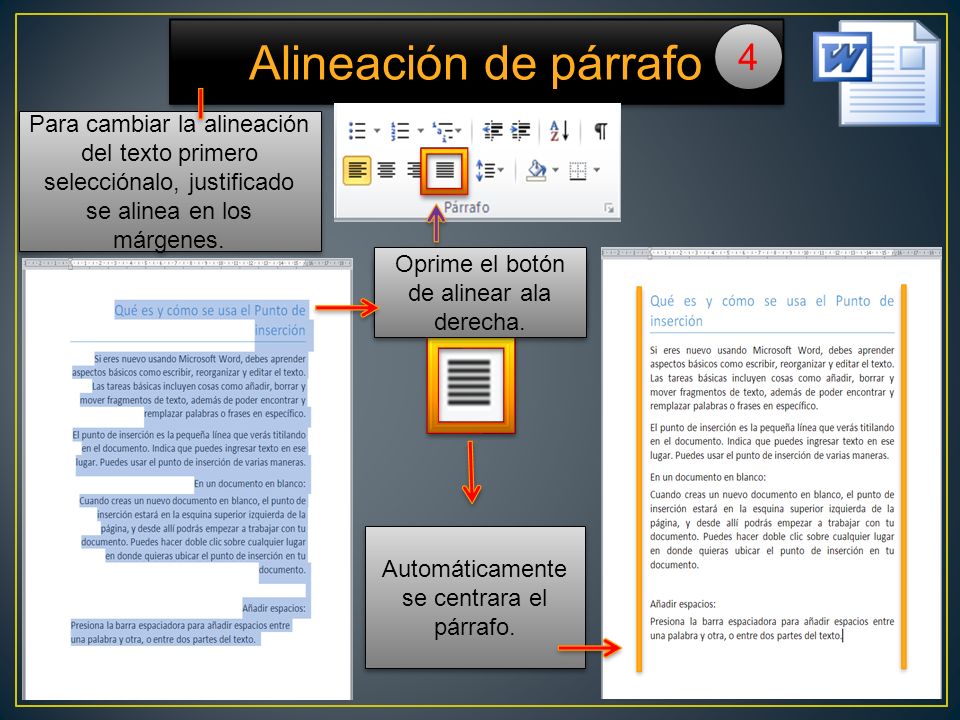Screen dimensions: 960x720
Task: Click 'En un documento en blanco:' in left document
Action: (x=250, y=484)
